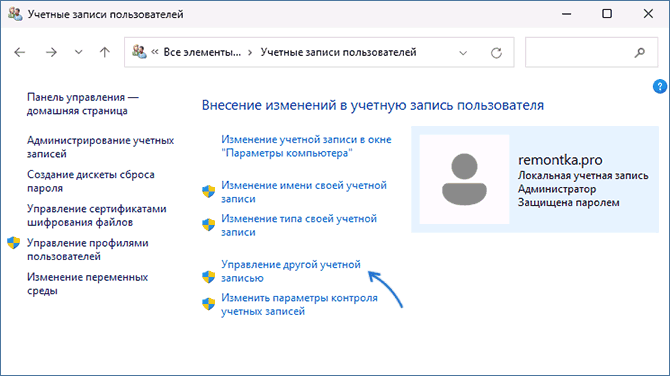Open 'Изменение типа своей учетной записи'
The width and height of the screenshot is (670, 376).
click(299, 225)
